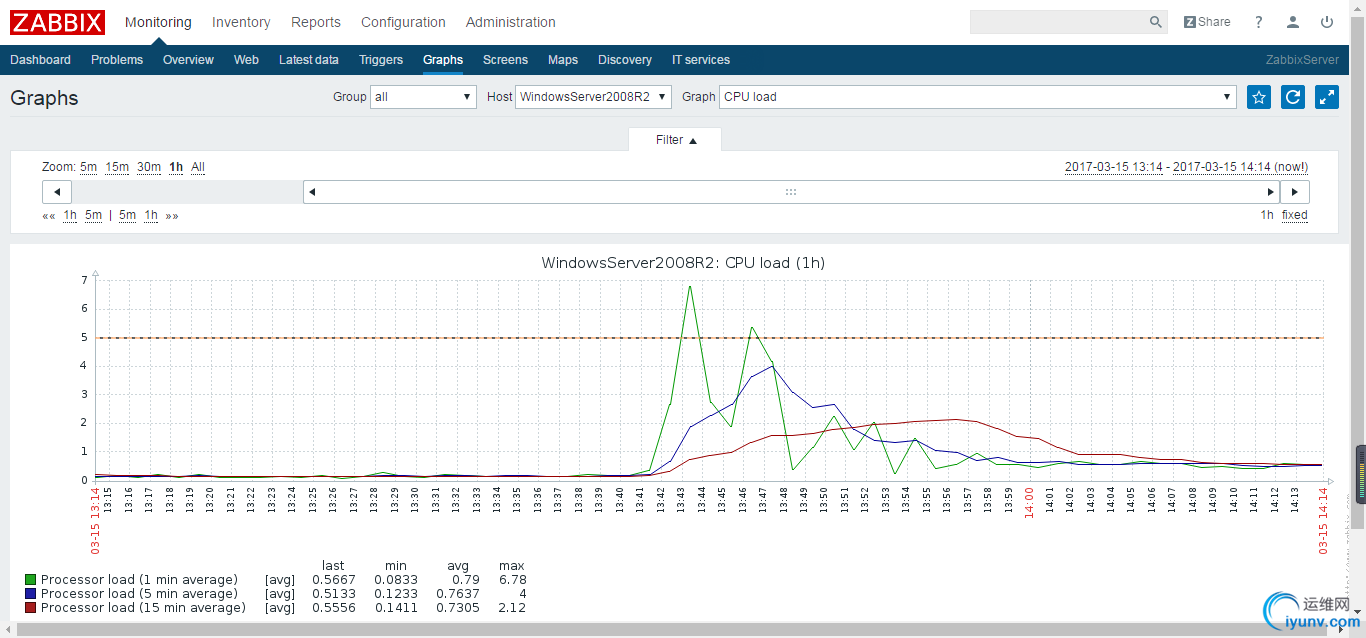Go to the Problems tab
Screen dimensions: 1366x638
[117, 60]
